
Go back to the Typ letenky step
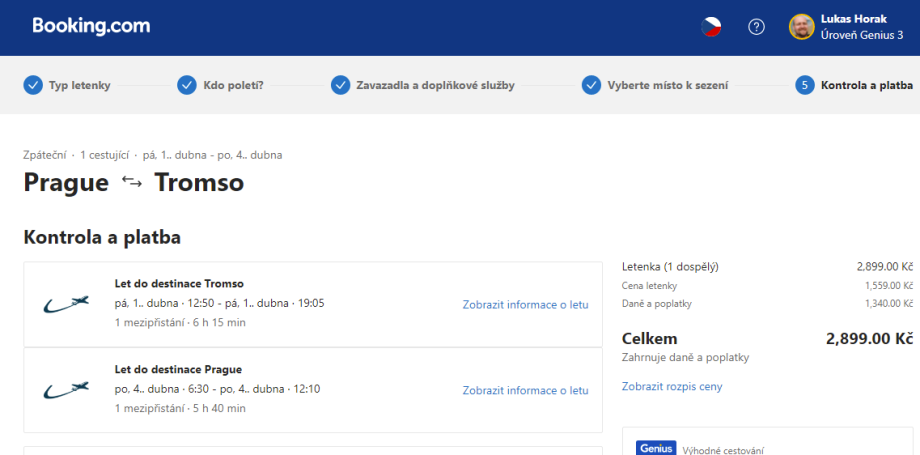[80, 85]
